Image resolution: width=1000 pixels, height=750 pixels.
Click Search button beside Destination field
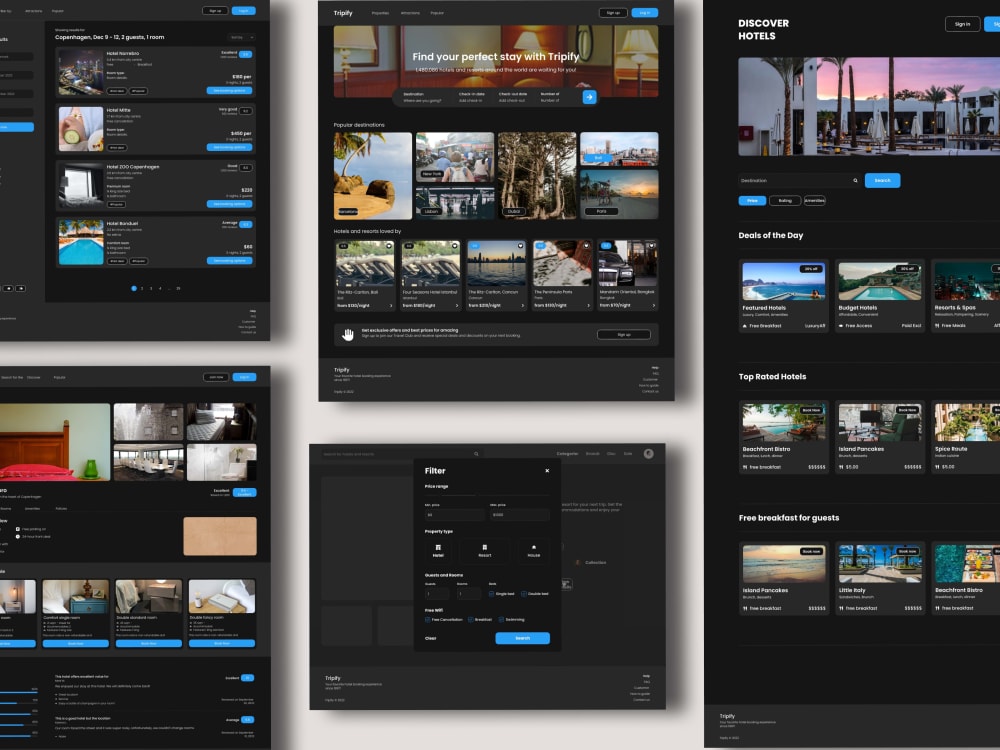pyautogui.click(x=882, y=180)
